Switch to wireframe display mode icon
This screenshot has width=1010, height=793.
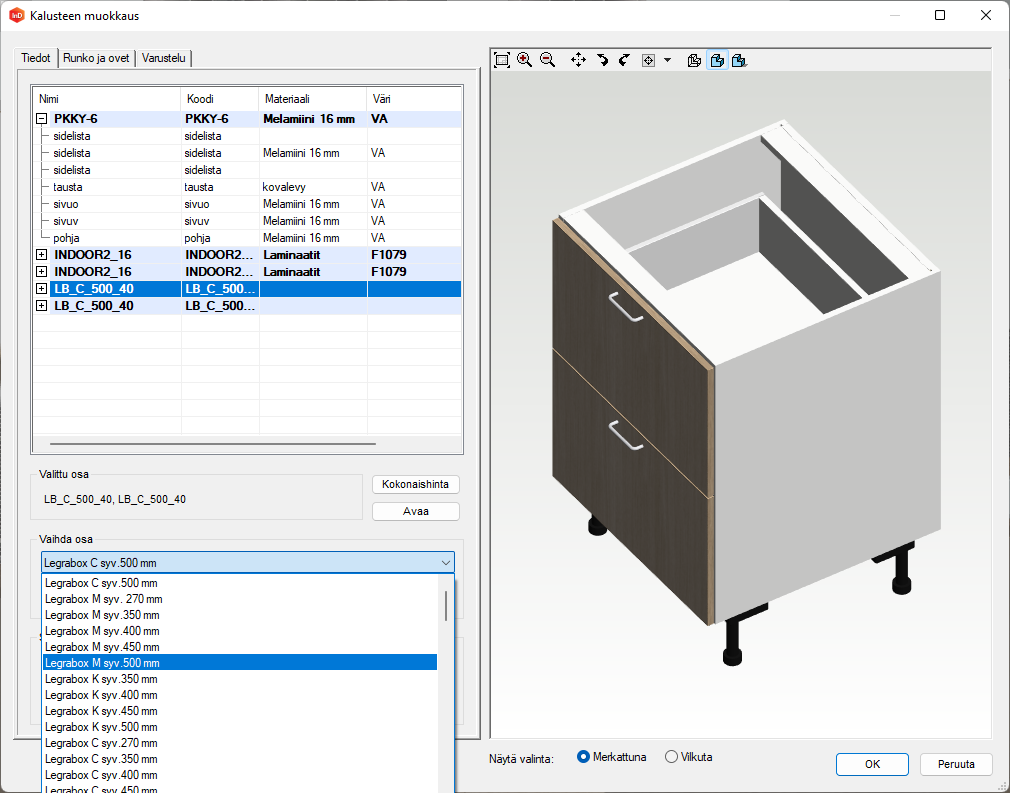coord(695,60)
